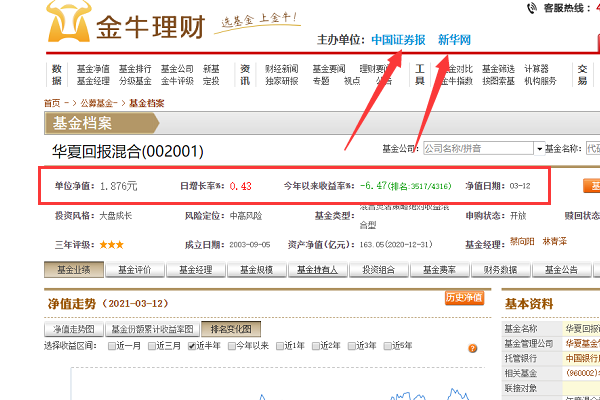This screenshot has height=400, width=600.
Task: Switch to the 投资组合 tab
Action: [379, 270]
